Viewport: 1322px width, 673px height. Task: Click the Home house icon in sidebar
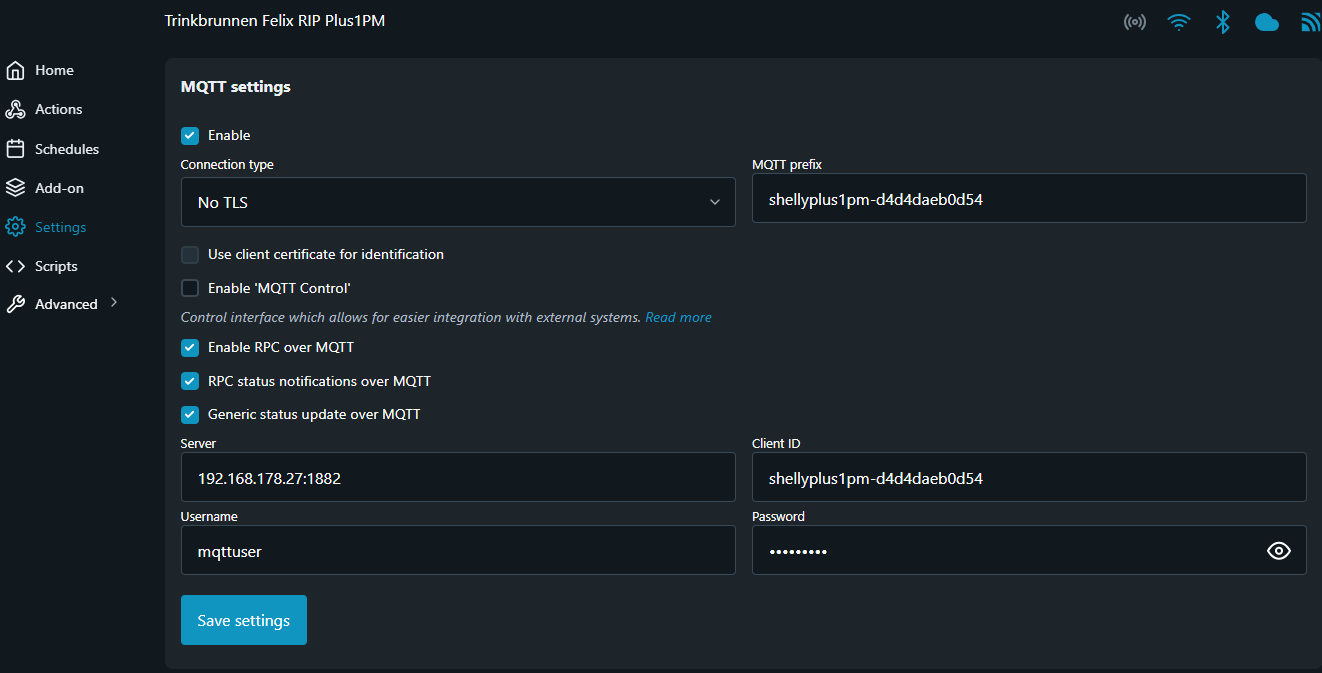(15, 71)
